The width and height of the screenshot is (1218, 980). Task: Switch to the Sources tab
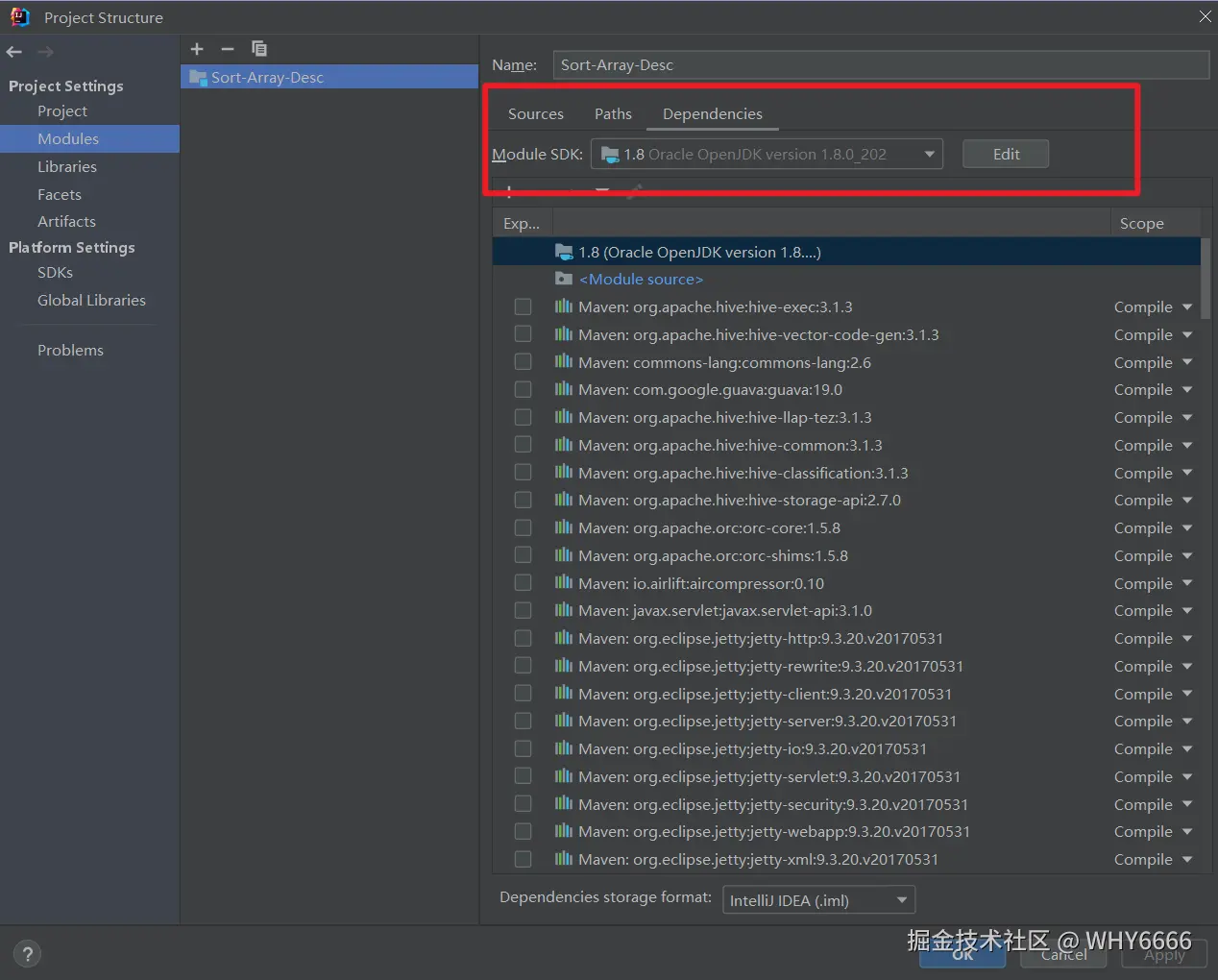pyautogui.click(x=536, y=113)
